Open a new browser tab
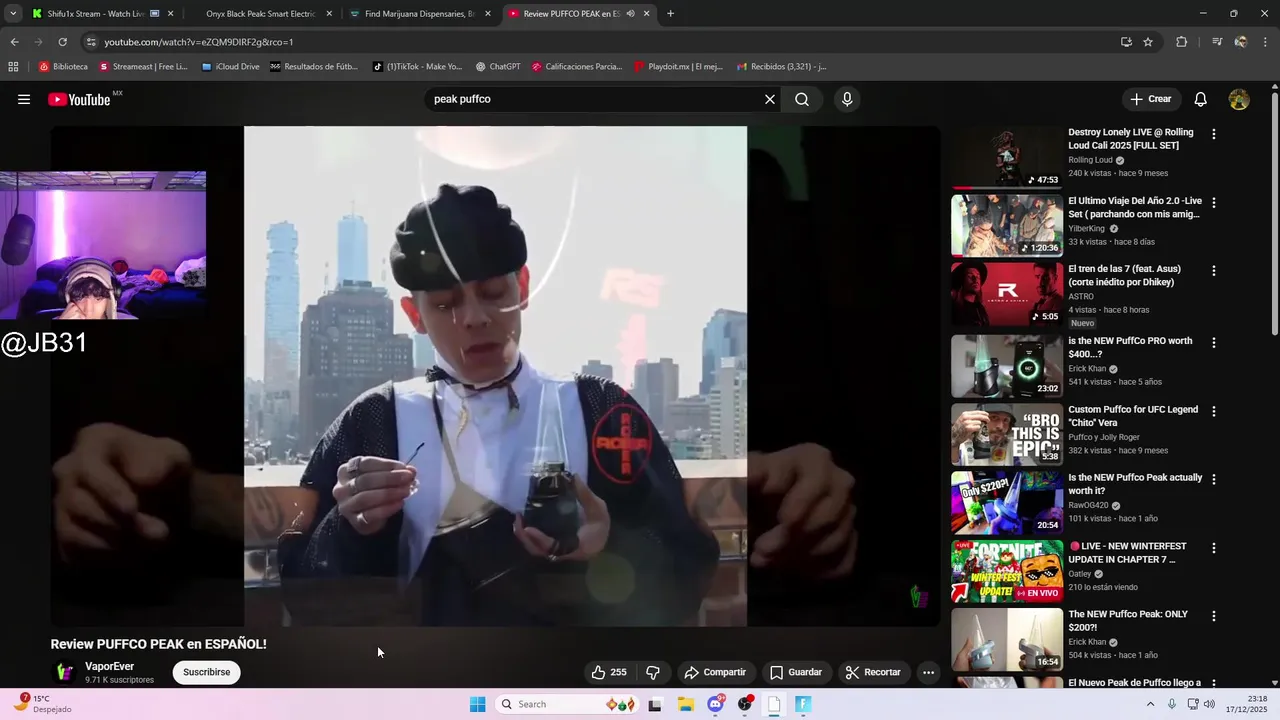 point(670,14)
